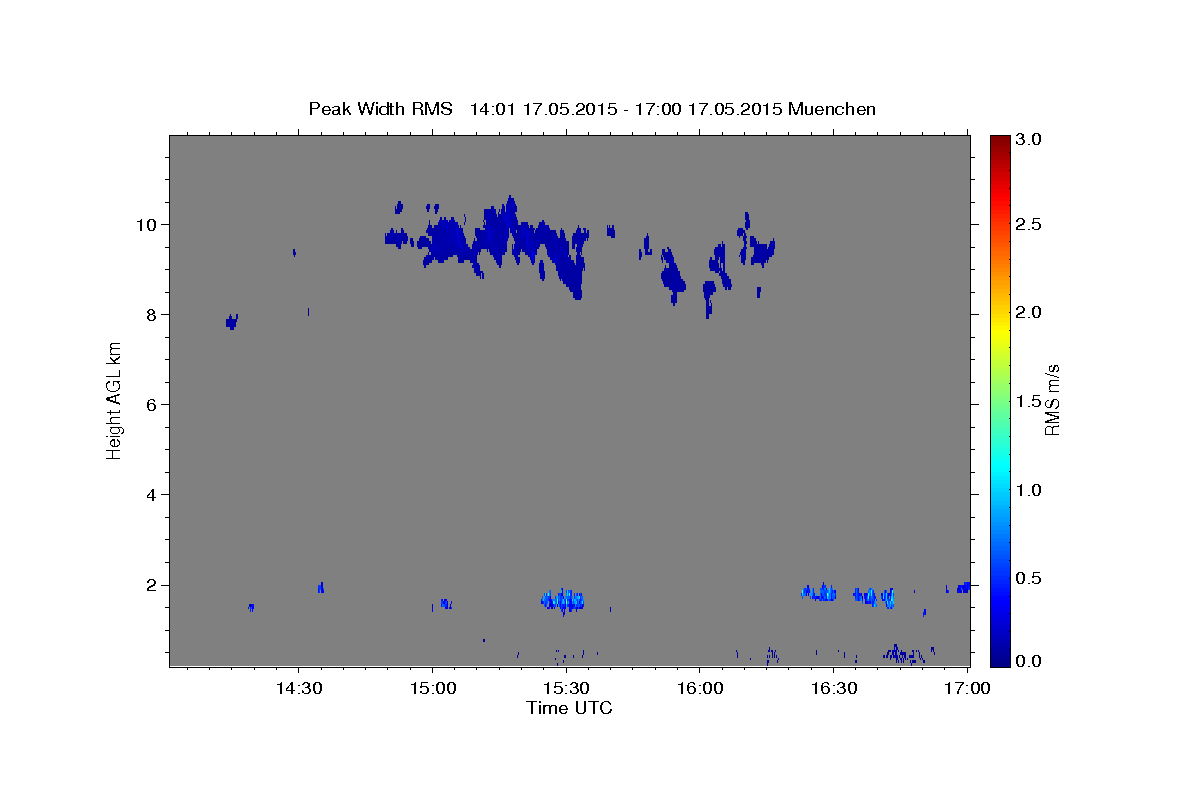
Task: Click the colorbar value 1.5
Action: coord(1029,401)
